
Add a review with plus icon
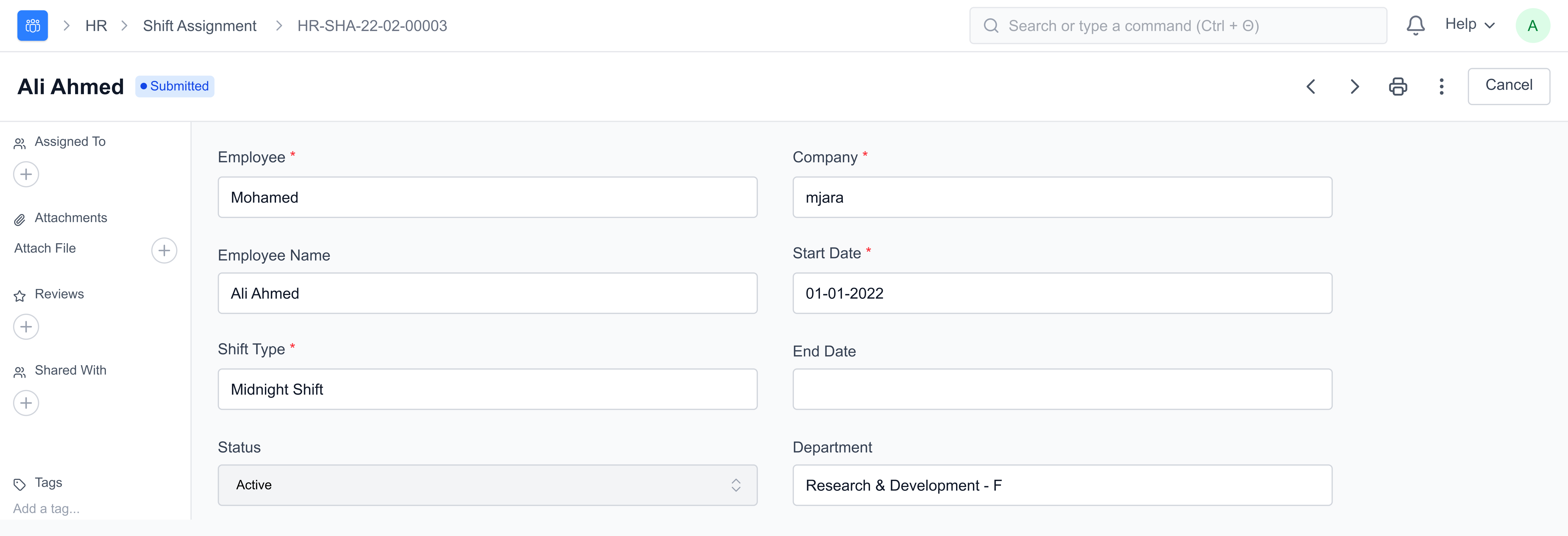26,327
